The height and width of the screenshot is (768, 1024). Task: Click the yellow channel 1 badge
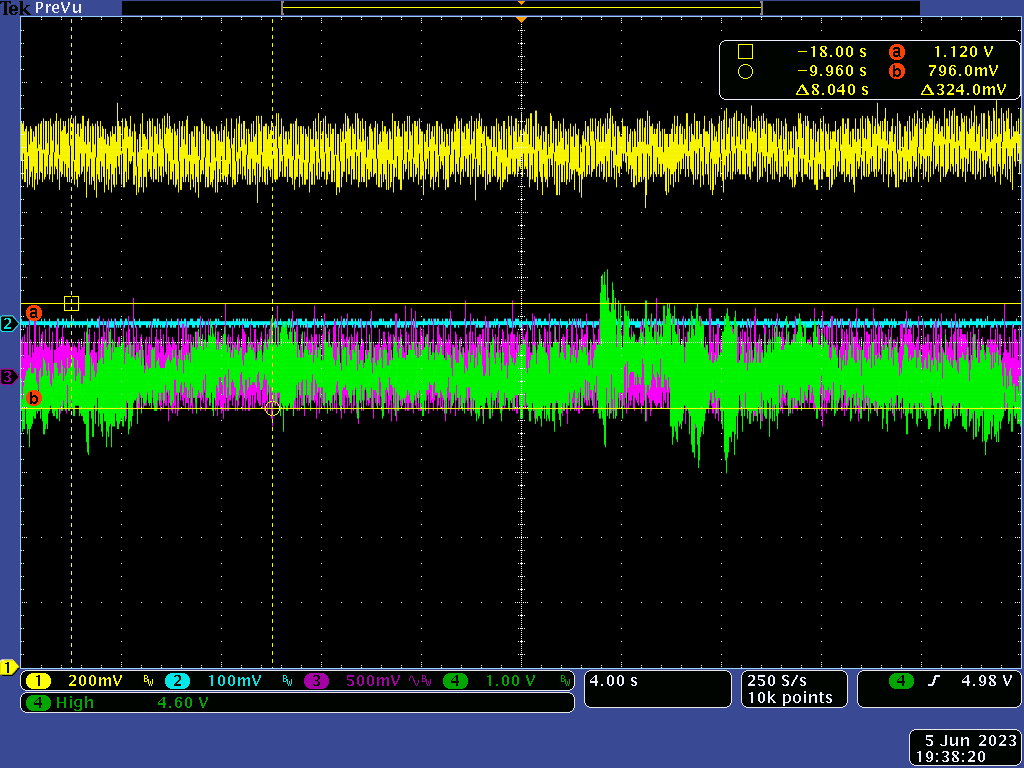pos(39,681)
